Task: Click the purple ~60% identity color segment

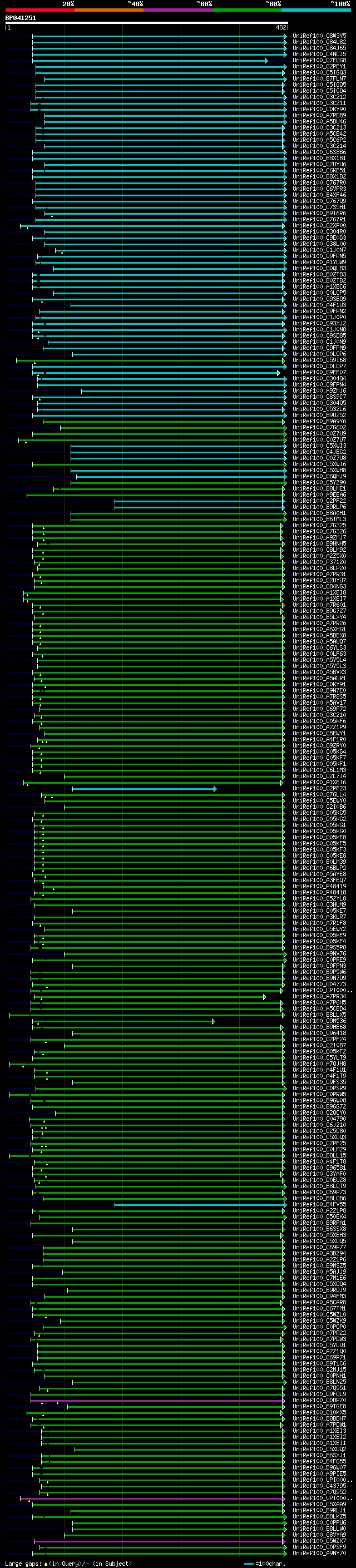Action: (179, 10)
